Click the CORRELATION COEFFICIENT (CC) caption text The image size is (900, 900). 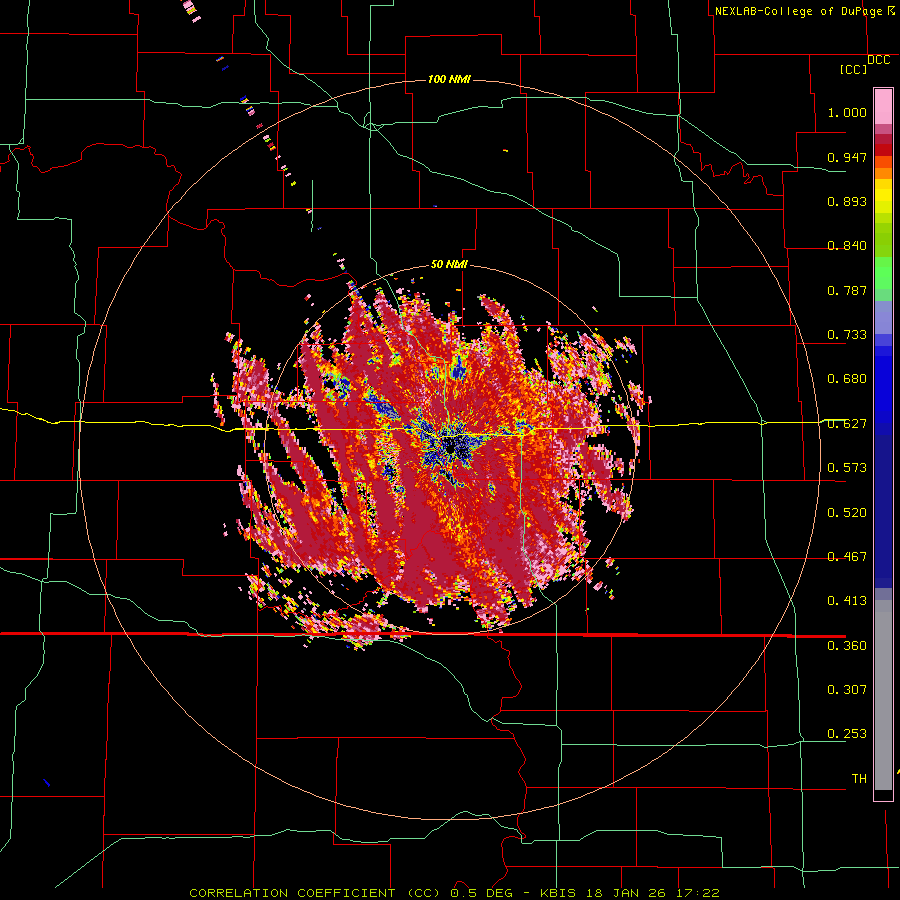tap(315, 893)
